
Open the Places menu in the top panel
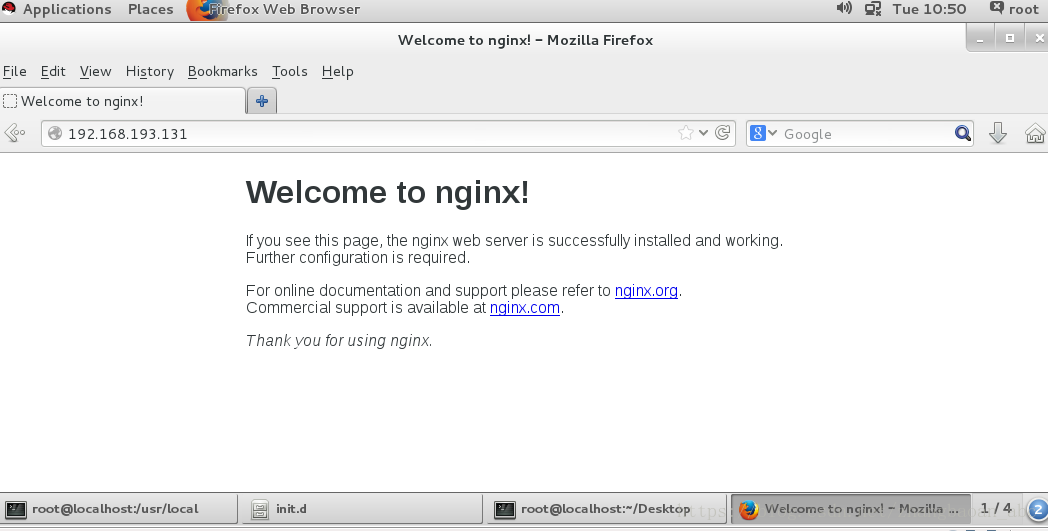point(150,9)
